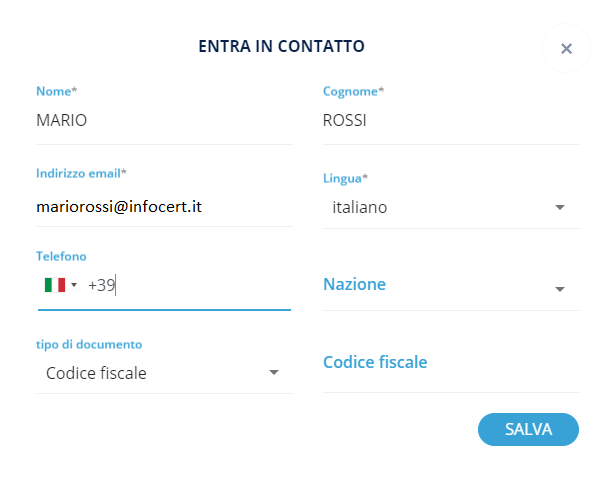The image size is (605, 478).
Task: Open the tipo di documento dropdown arrow
Action: click(x=273, y=373)
